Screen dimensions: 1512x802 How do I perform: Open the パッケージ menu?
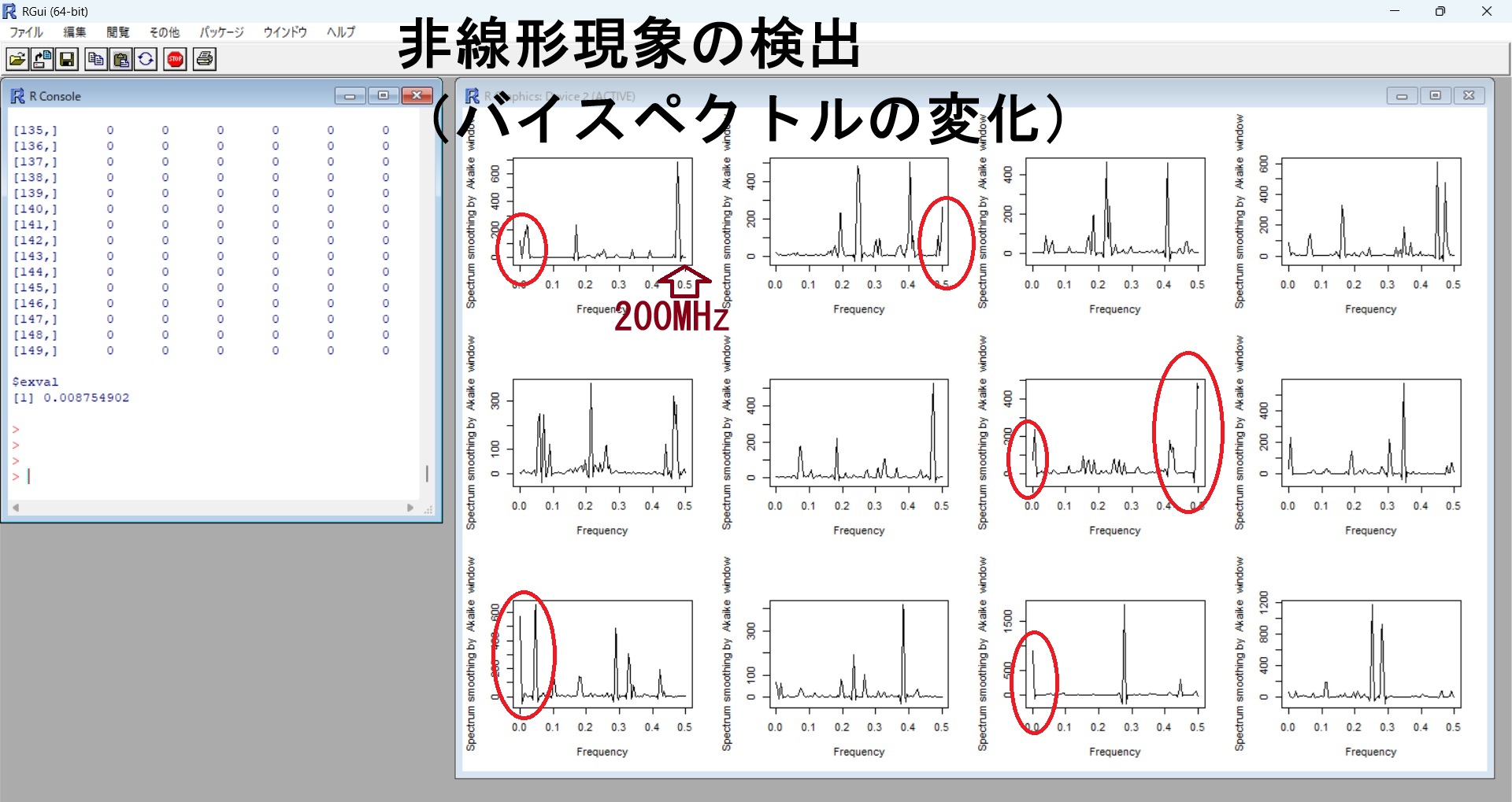[x=221, y=32]
